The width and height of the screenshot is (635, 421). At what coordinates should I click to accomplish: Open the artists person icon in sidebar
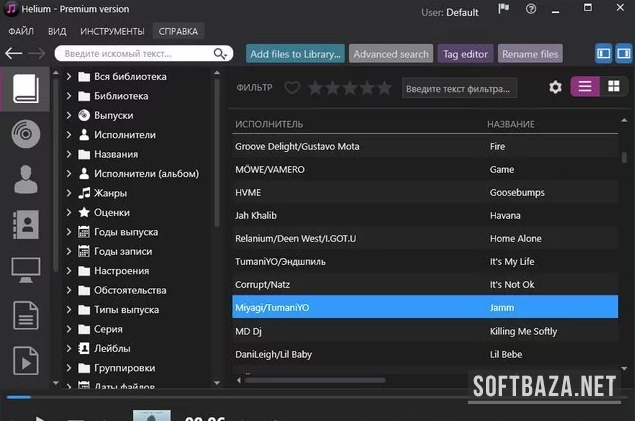coord(25,180)
